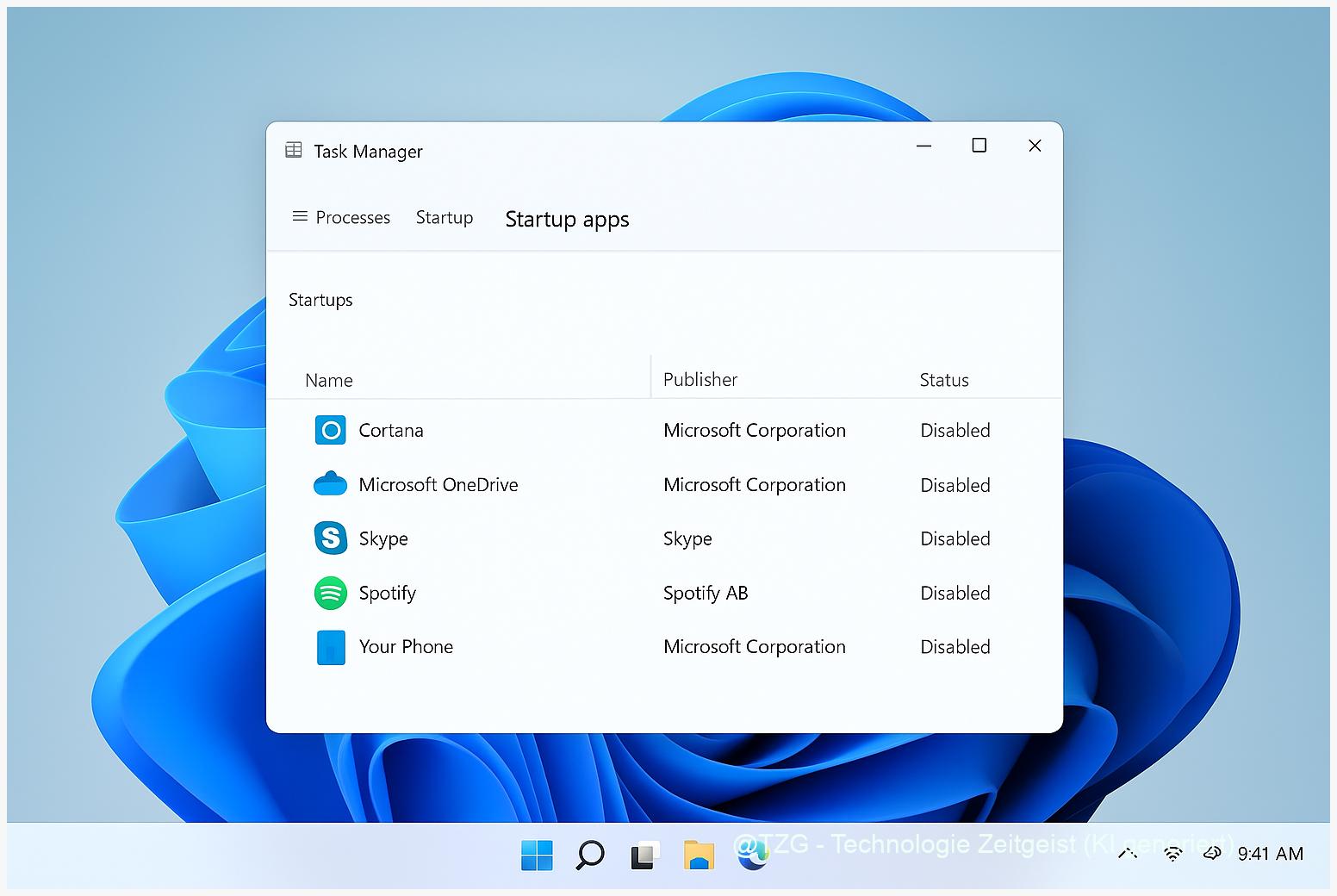Click the Task Manager title bar icon

pyautogui.click(x=293, y=150)
